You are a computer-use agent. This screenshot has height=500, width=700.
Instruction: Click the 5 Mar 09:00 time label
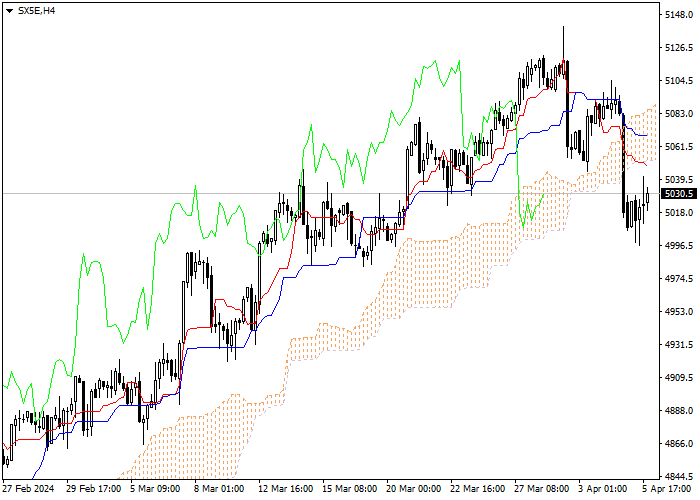pos(155,489)
